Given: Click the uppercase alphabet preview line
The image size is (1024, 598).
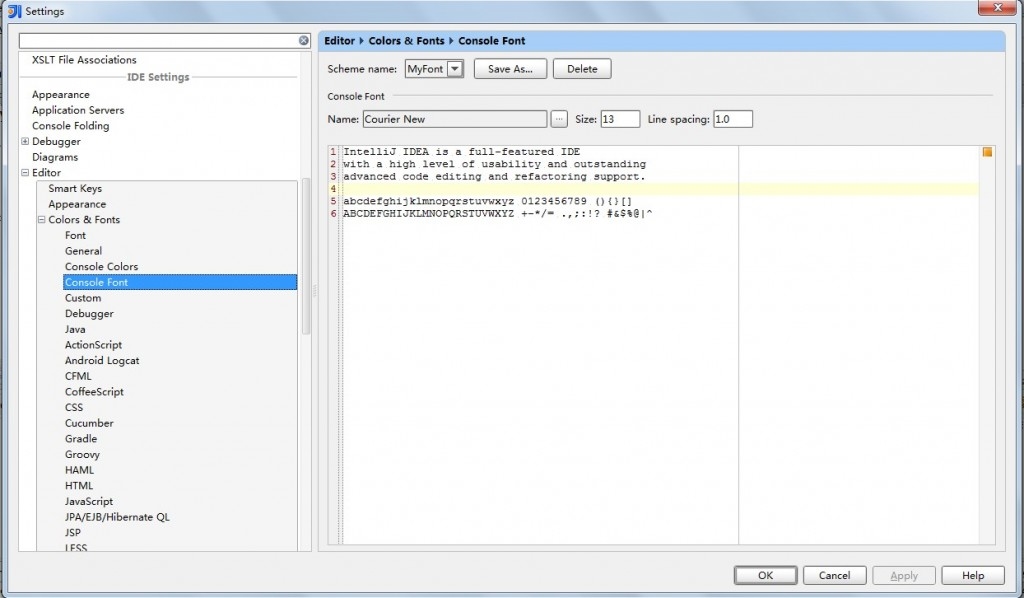Looking at the screenshot, I should click(498, 214).
